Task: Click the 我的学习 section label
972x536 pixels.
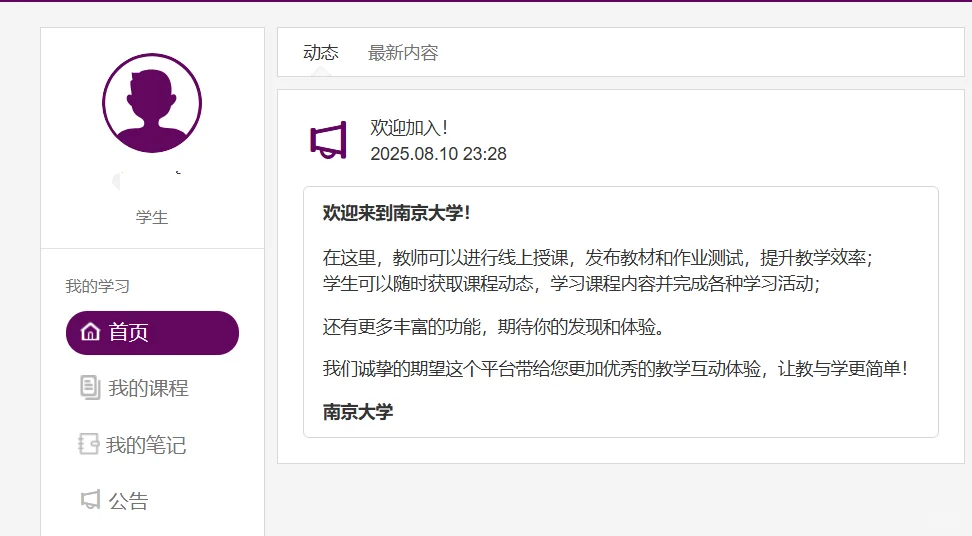Action: pyautogui.click(x=97, y=286)
